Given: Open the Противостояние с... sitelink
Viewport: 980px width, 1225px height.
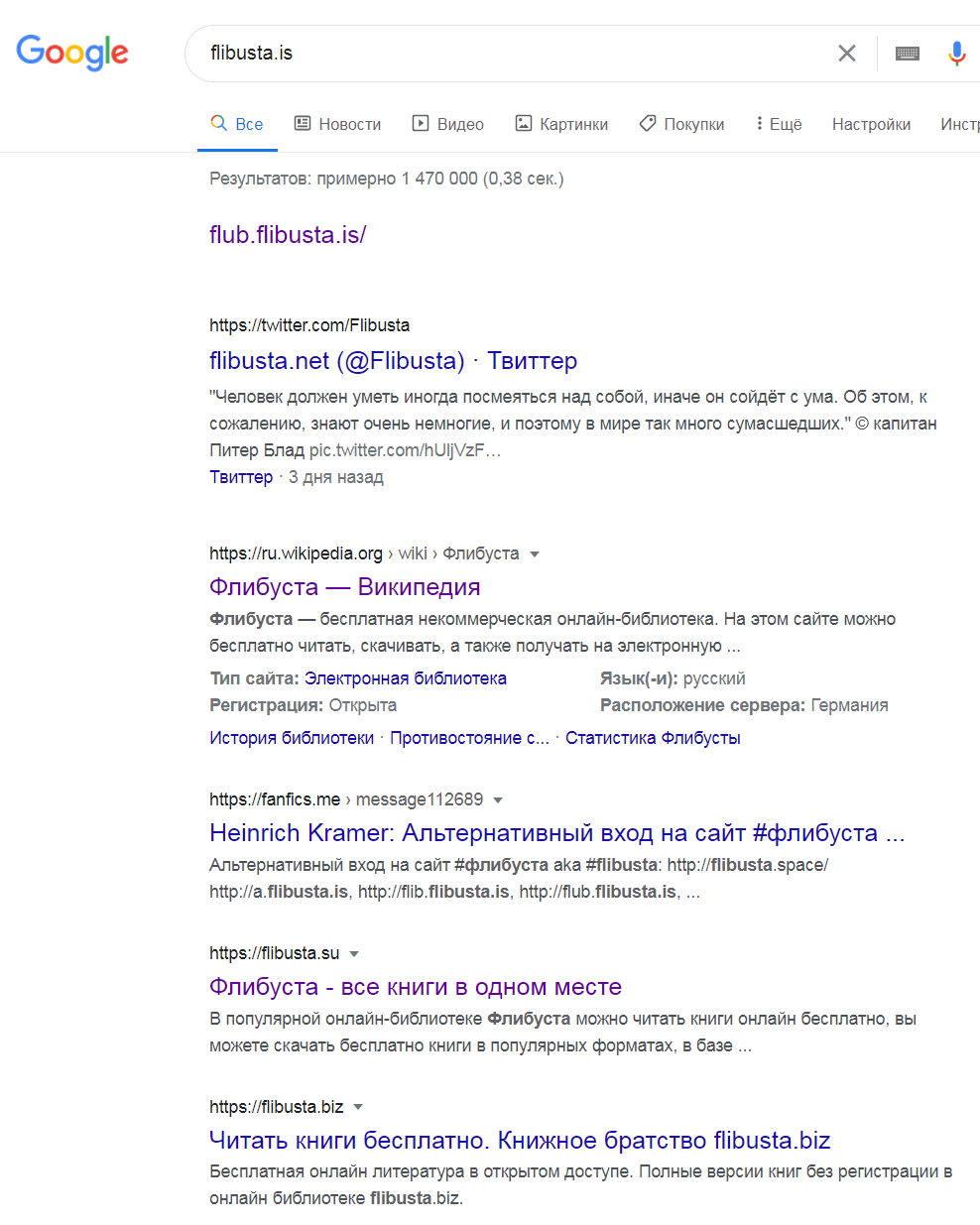Looking at the screenshot, I should pyautogui.click(x=469, y=738).
